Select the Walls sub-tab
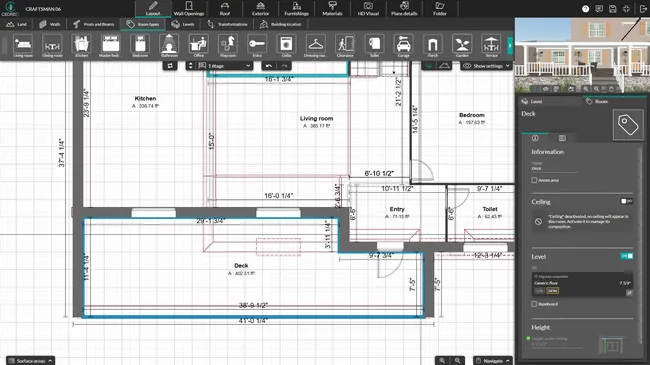Image resolution: width=650 pixels, height=365 pixels. coord(50,24)
